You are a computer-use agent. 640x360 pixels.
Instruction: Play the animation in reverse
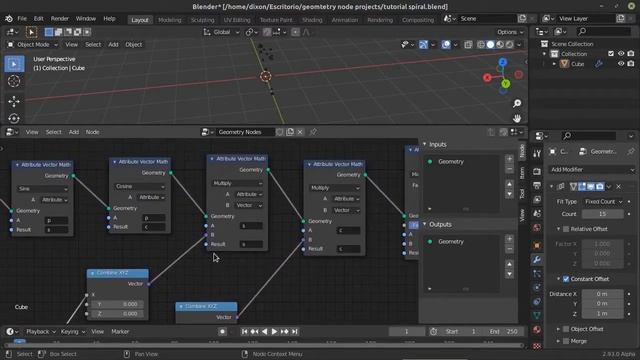click(264, 331)
